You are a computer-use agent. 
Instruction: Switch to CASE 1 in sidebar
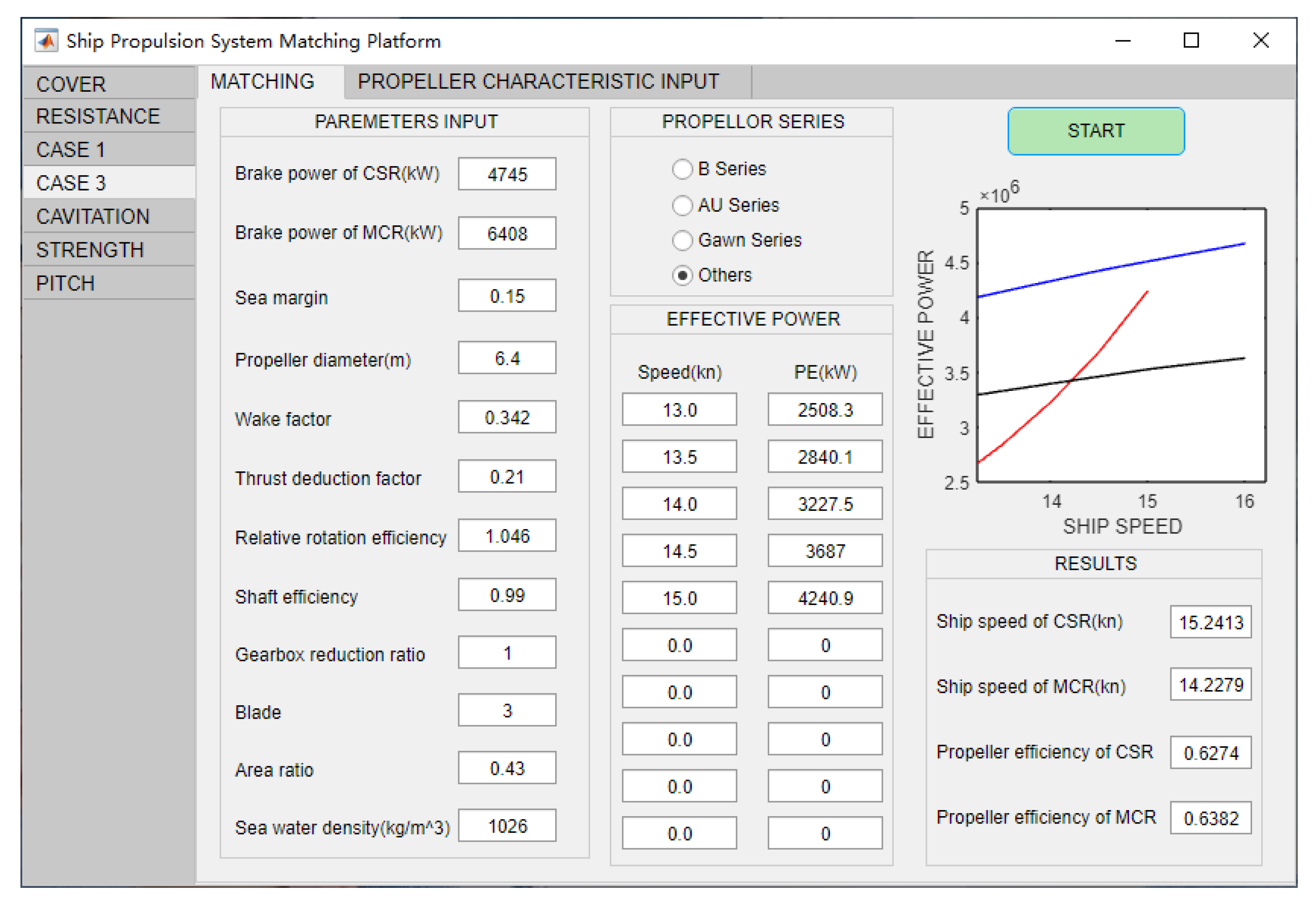[x=70, y=150]
